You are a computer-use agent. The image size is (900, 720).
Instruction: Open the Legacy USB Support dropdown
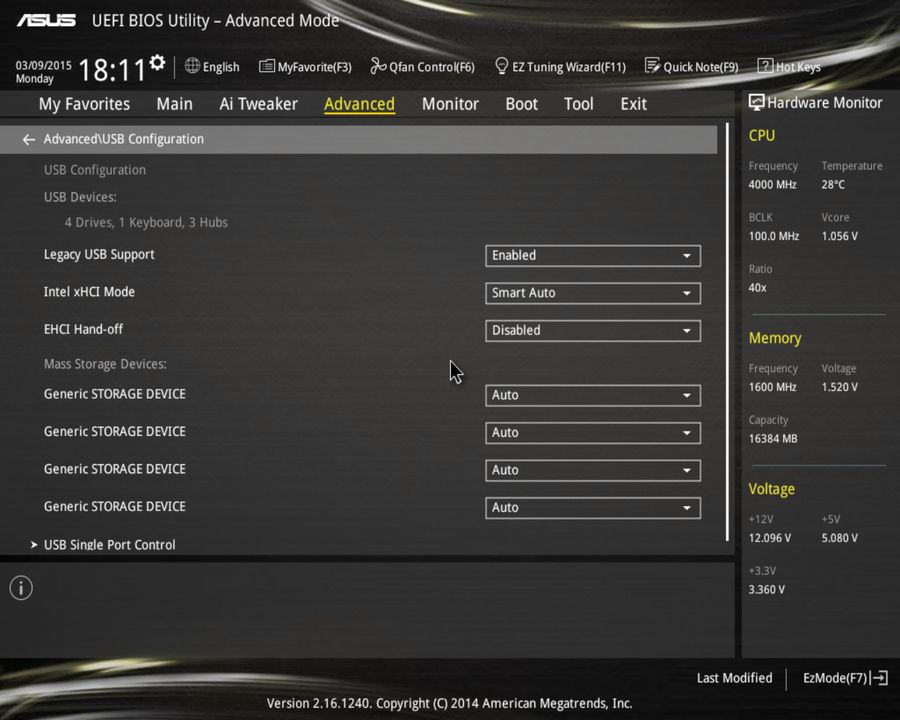tap(592, 255)
